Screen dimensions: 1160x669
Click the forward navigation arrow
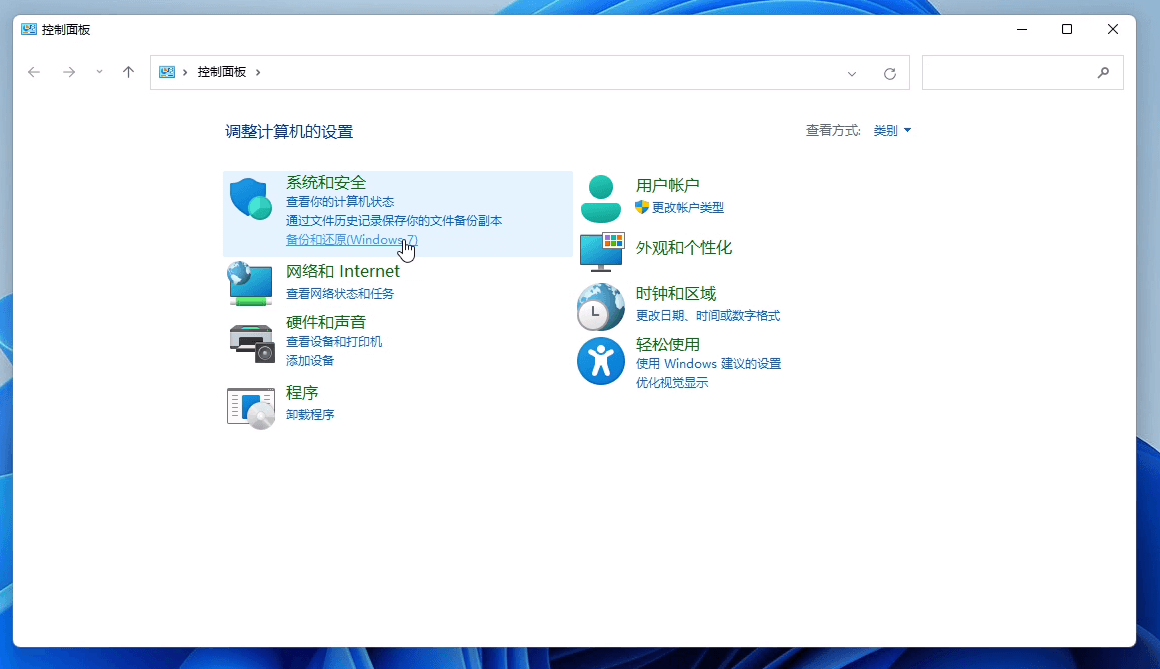pos(69,72)
